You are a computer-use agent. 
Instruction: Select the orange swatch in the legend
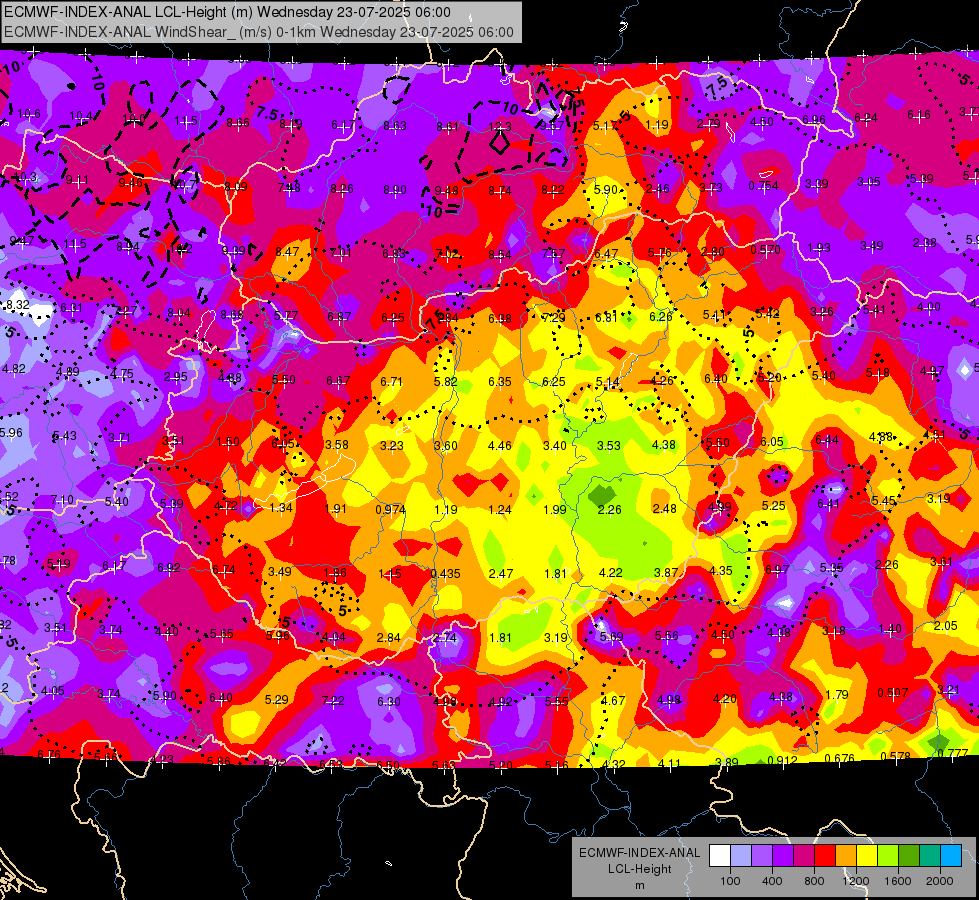pyautogui.click(x=846, y=856)
